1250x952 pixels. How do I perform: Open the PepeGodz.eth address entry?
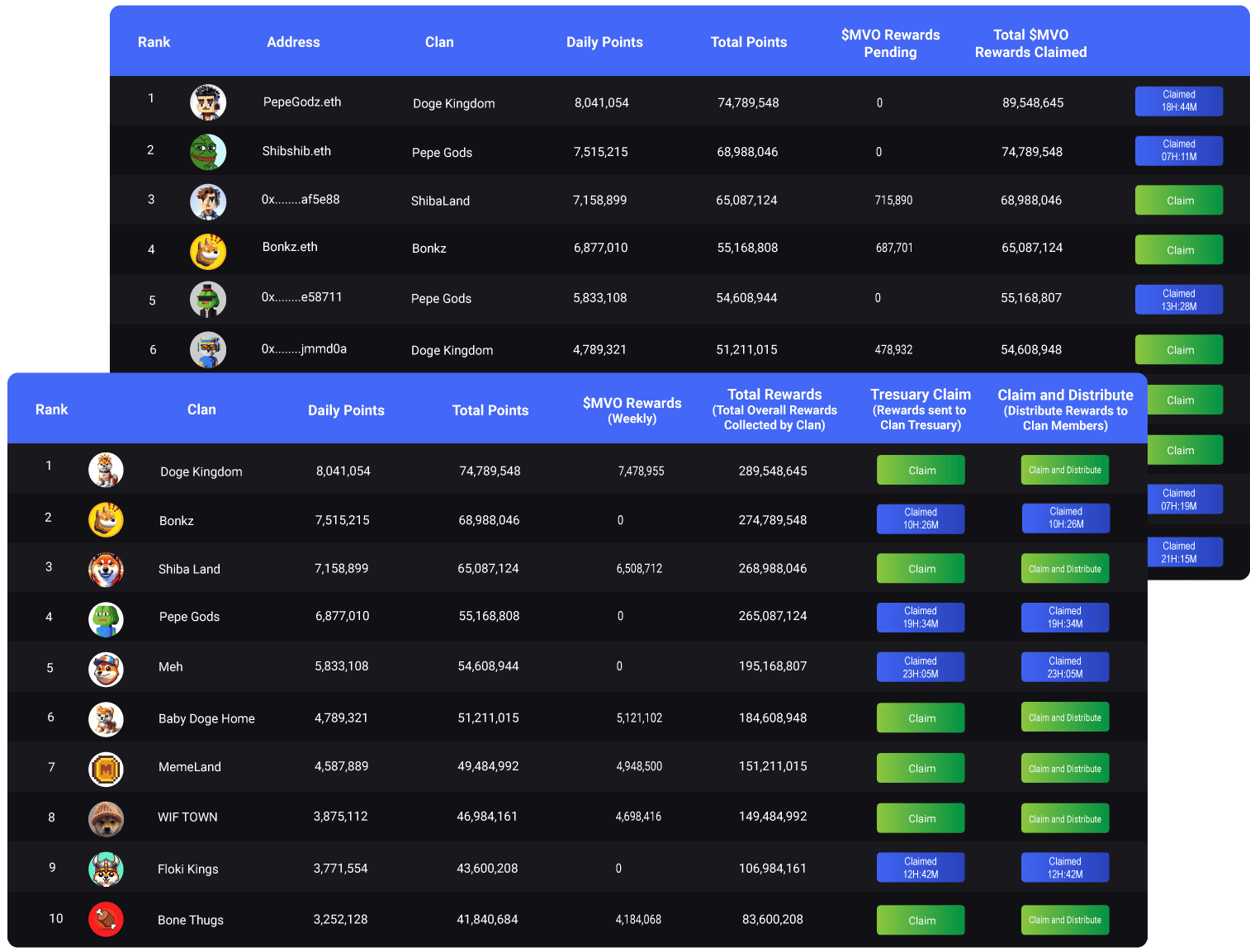coord(302,102)
